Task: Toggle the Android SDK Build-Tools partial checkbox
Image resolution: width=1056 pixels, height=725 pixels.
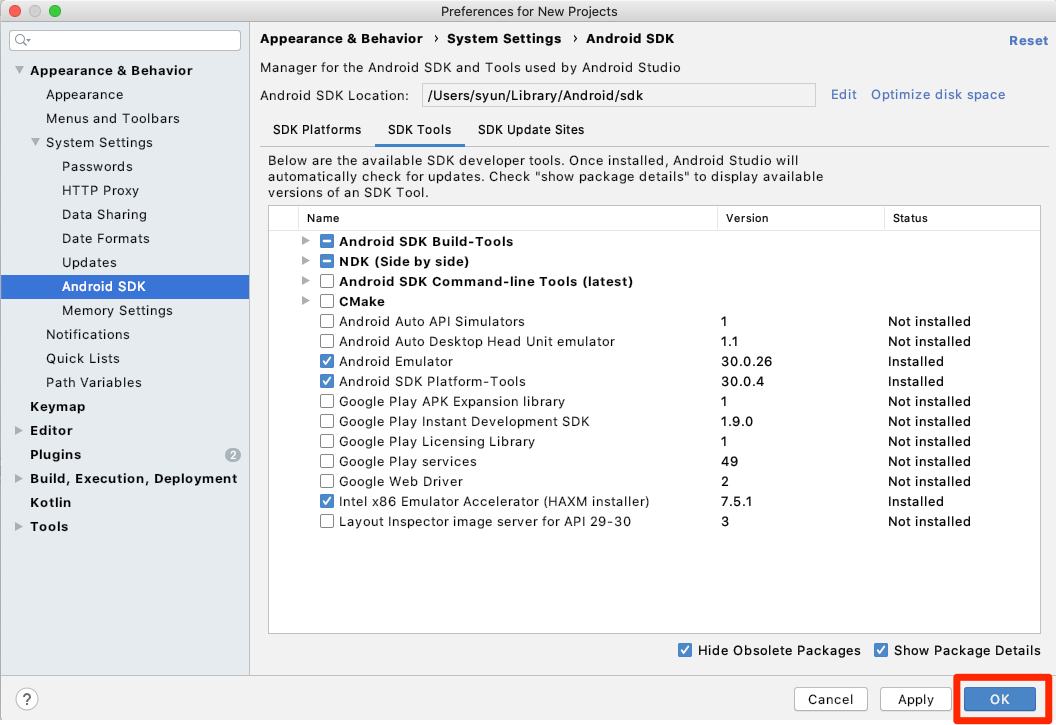Action: (x=327, y=241)
